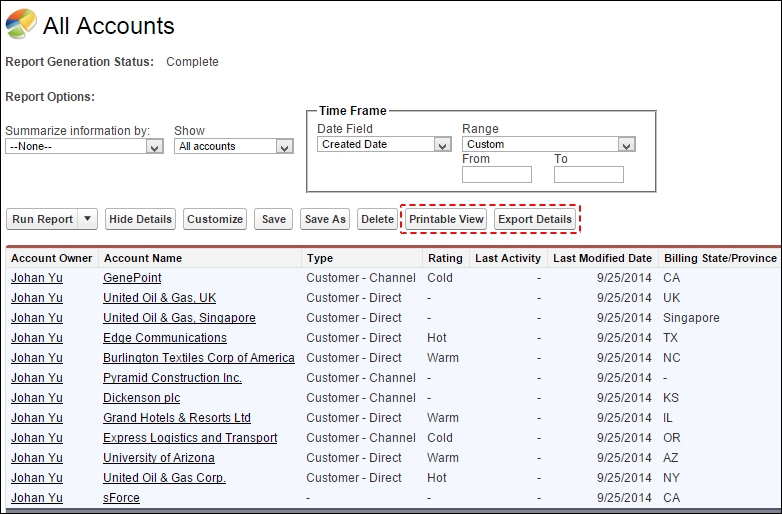Sort by the Last Modified Date column header

coord(602,258)
